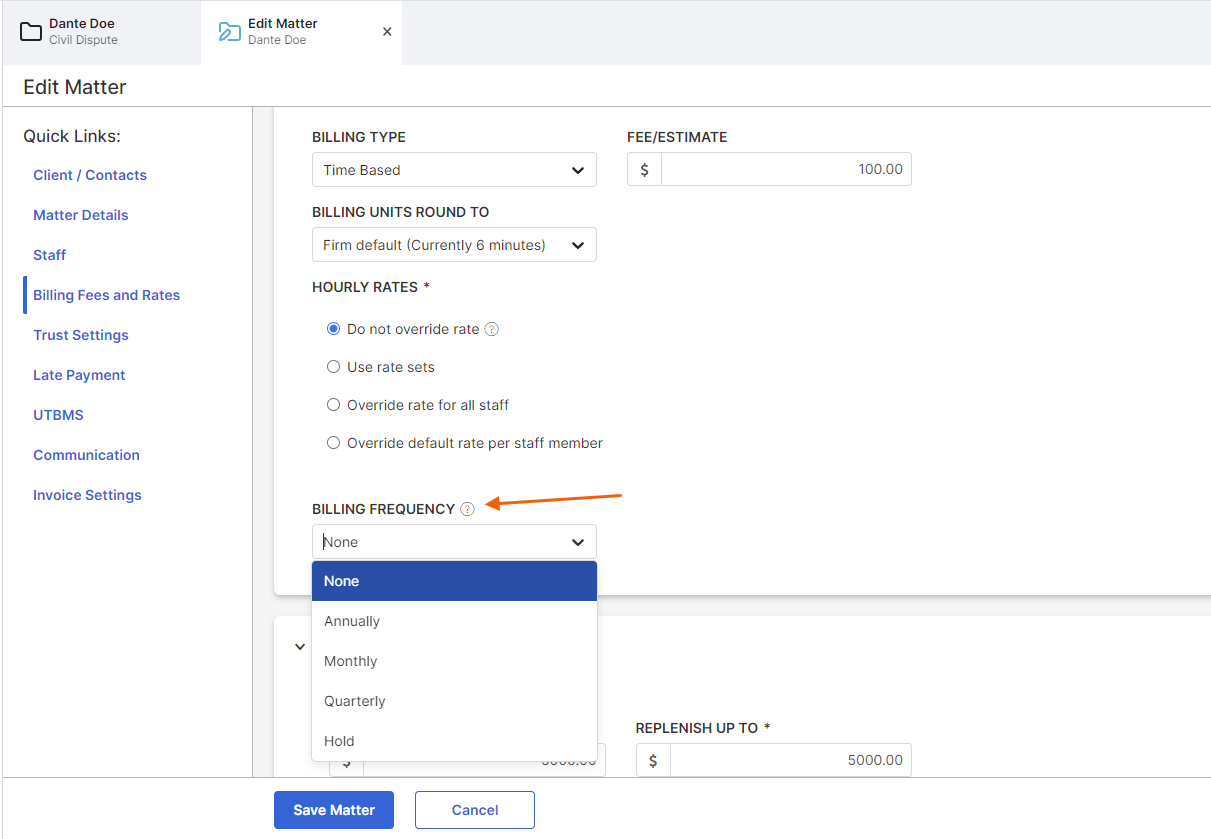Pick Annually in billing frequency list
The width and height of the screenshot is (1211, 839).
(x=454, y=621)
